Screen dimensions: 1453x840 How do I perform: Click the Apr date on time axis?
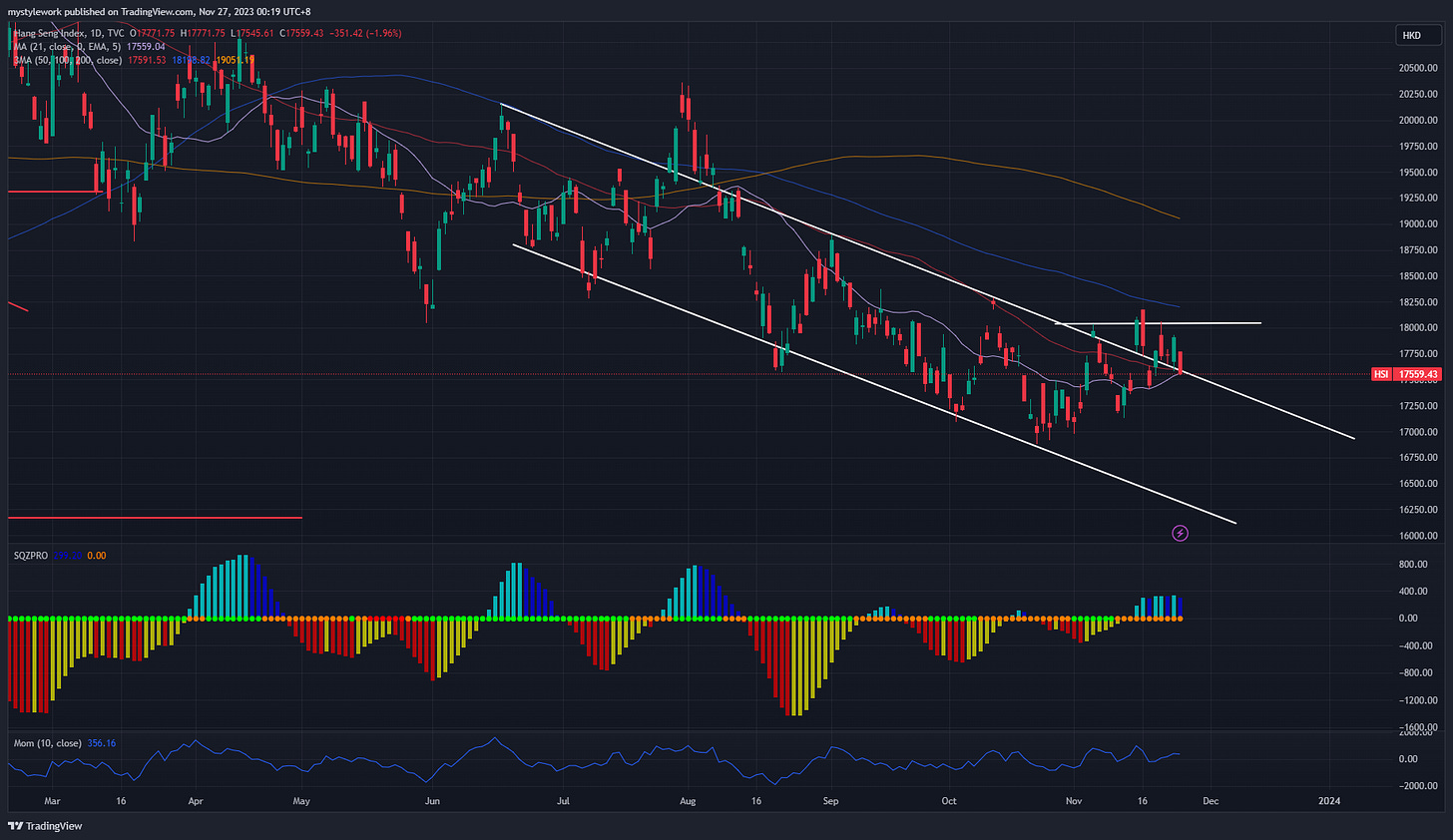click(x=196, y=800)
